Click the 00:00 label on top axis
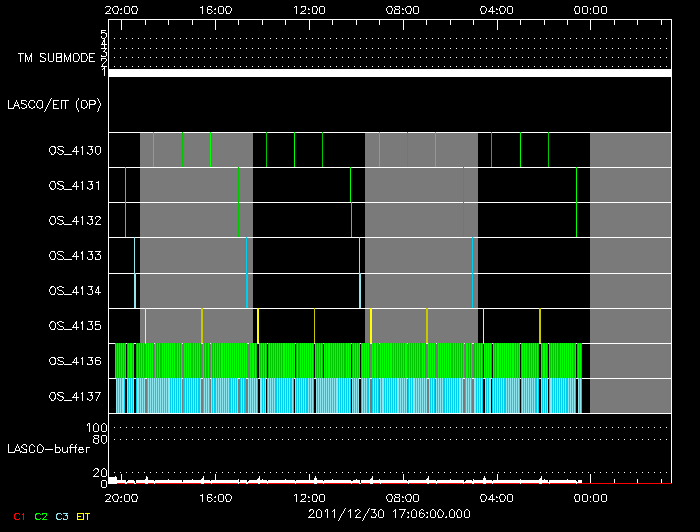The width and height of the screenshot is (700, 532). 591,9
